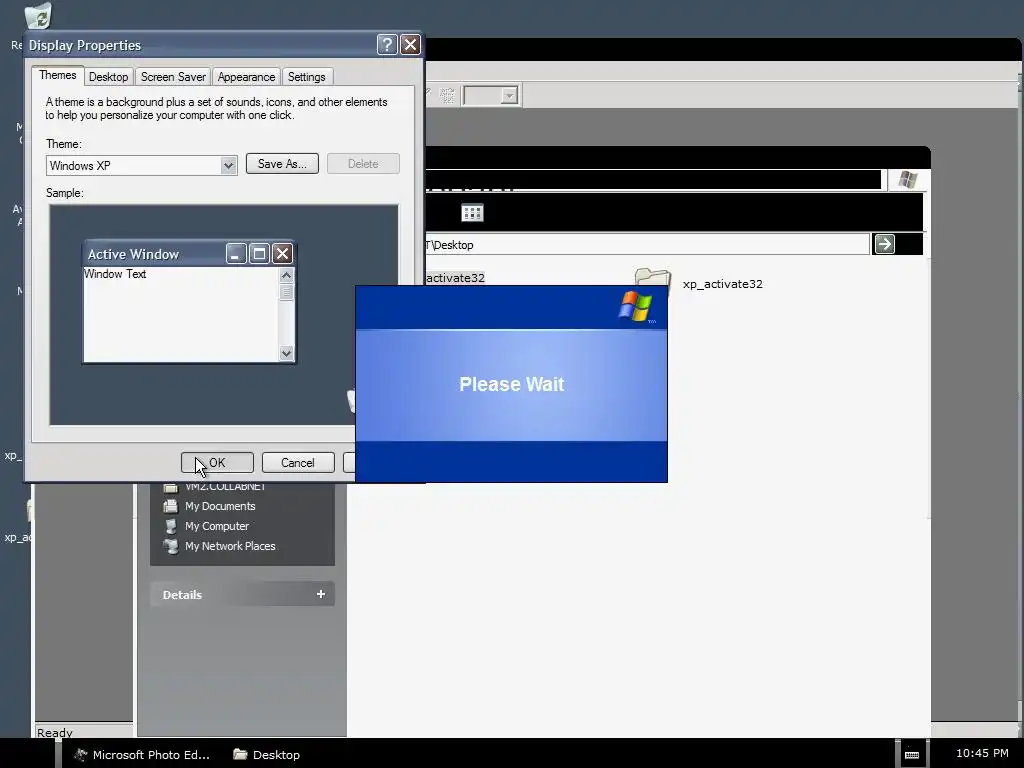Click the Recycle Bin desktop icon

point(39,16)
